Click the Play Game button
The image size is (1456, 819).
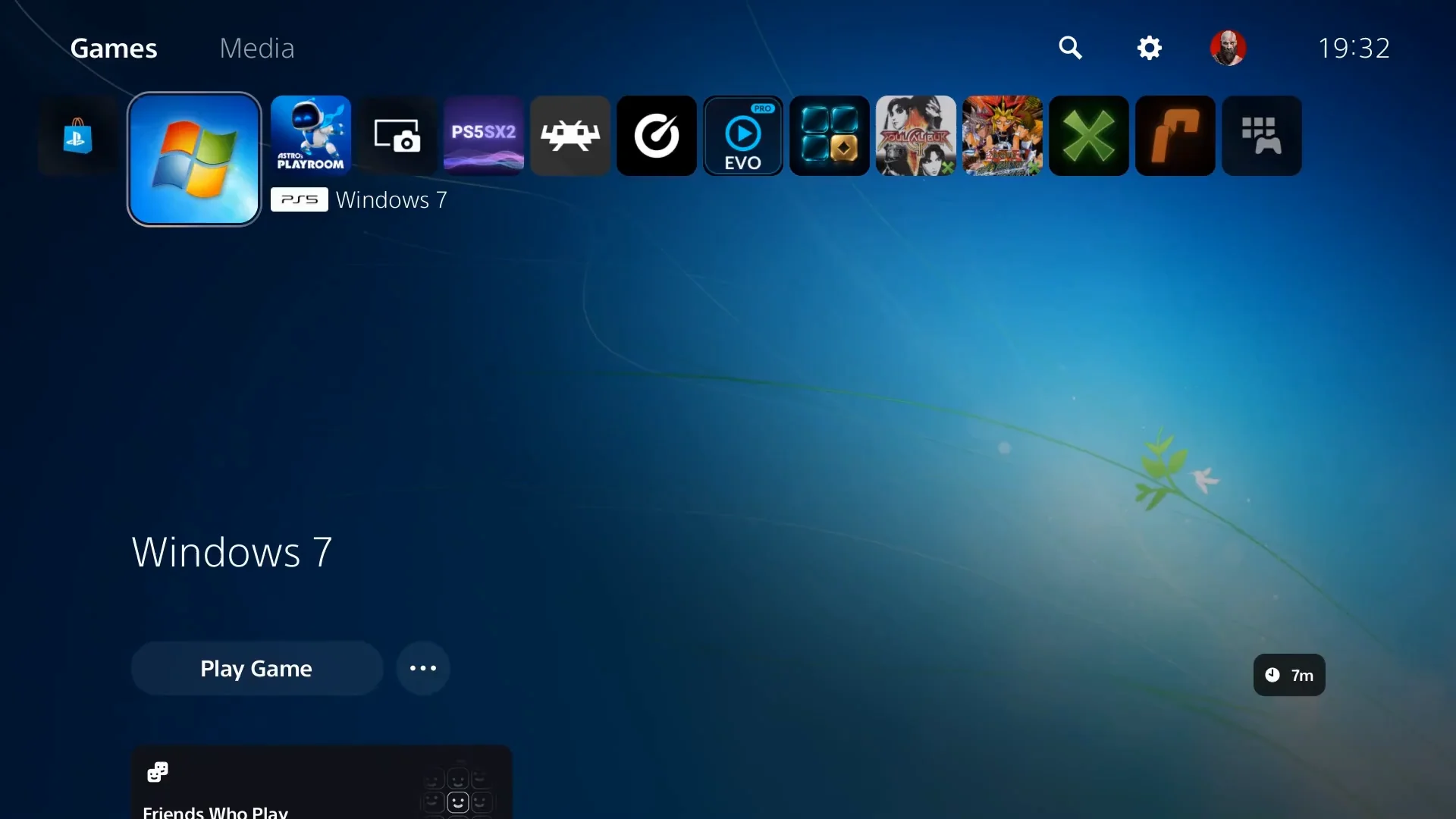click(x=256, y=668)
